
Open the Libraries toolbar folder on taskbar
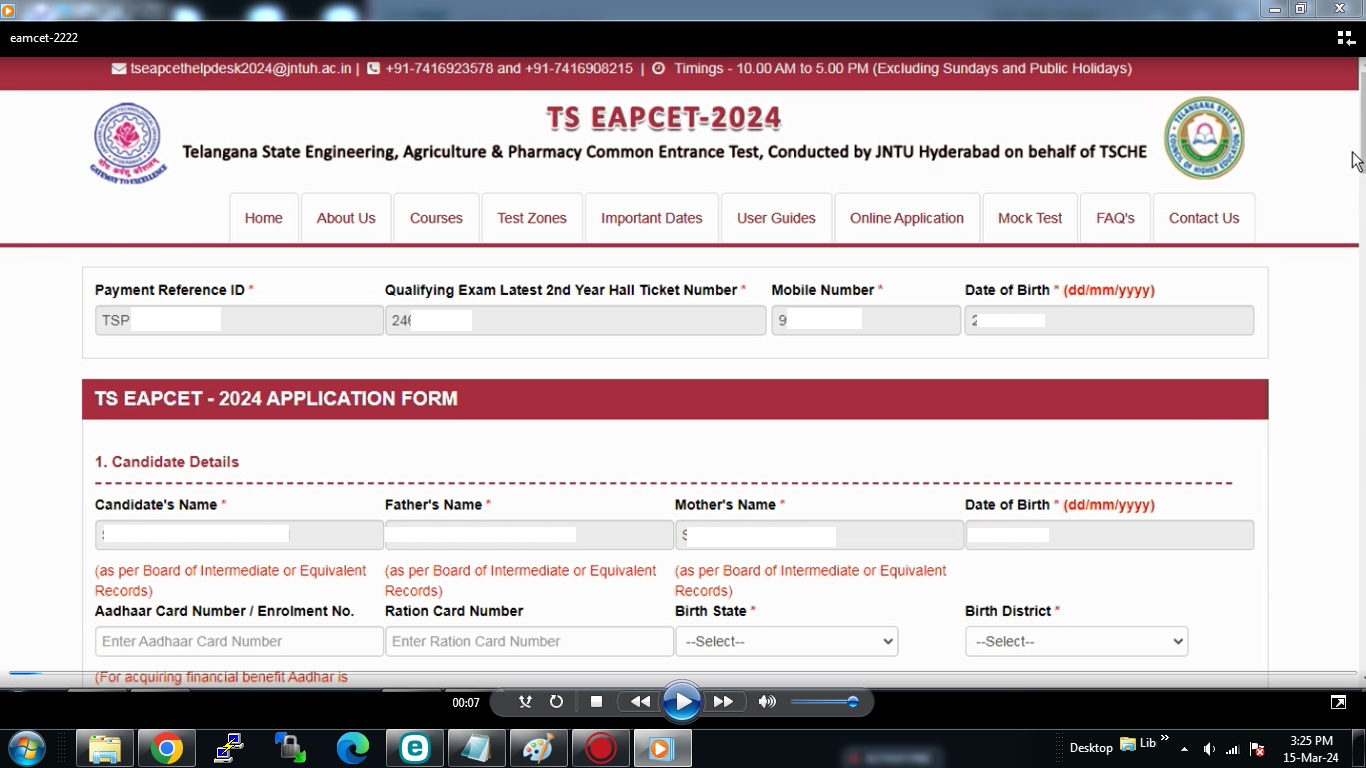1138,743
